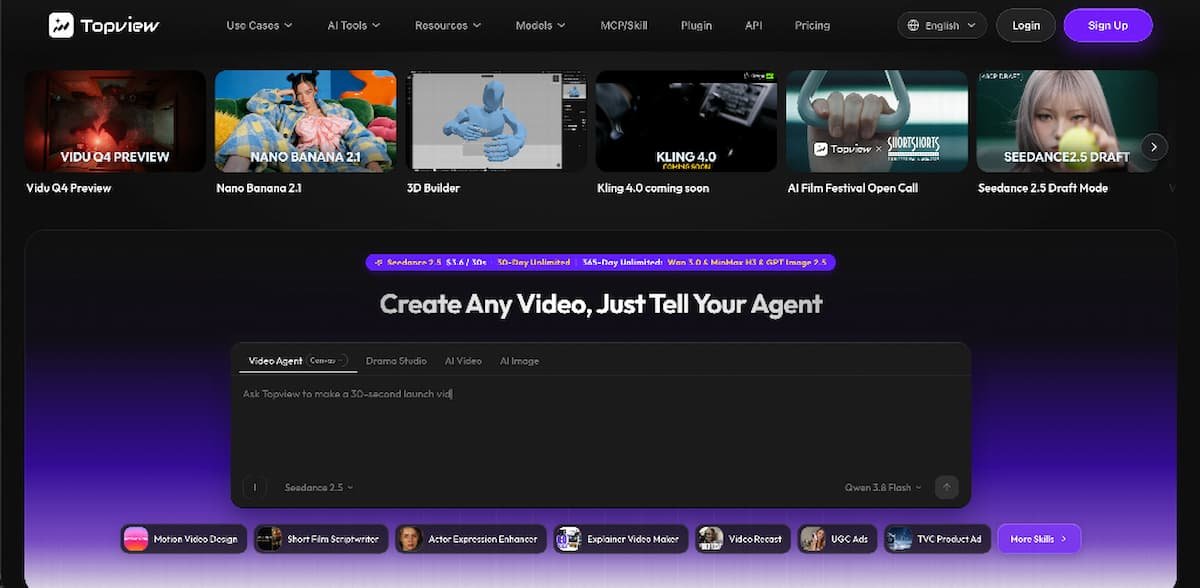
Task: Submit the prompt with the arrow-up send icon
Action: [946, 487]
